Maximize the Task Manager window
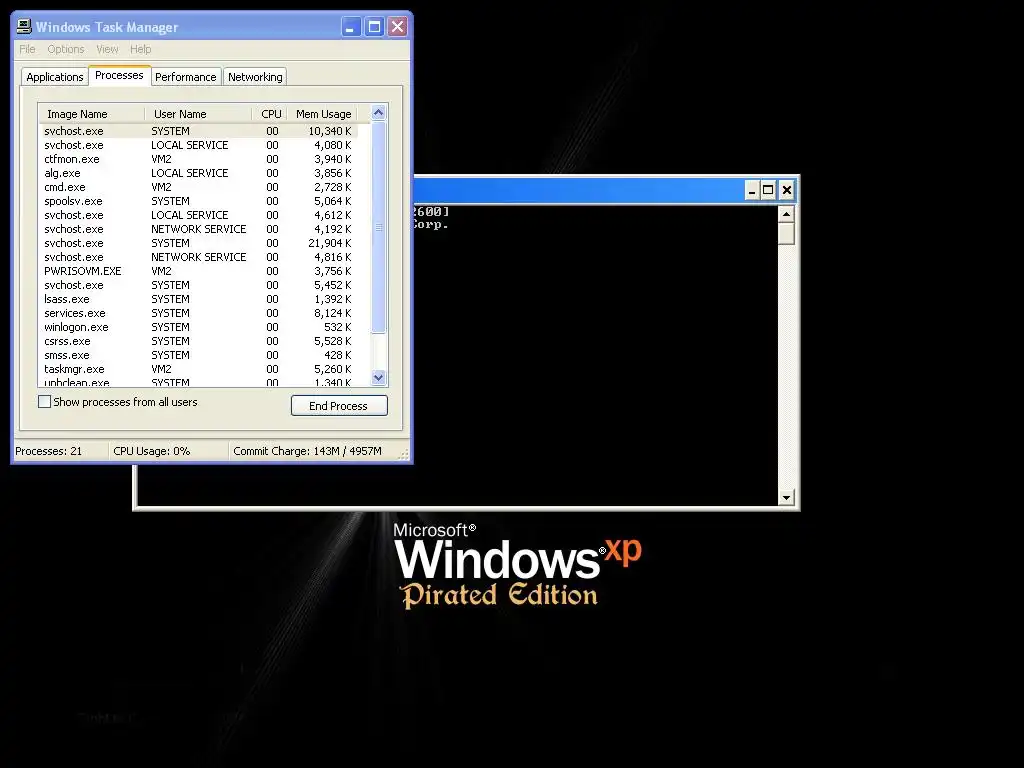The width and height of the screenshot is (1024, 768). pos(374,27)
